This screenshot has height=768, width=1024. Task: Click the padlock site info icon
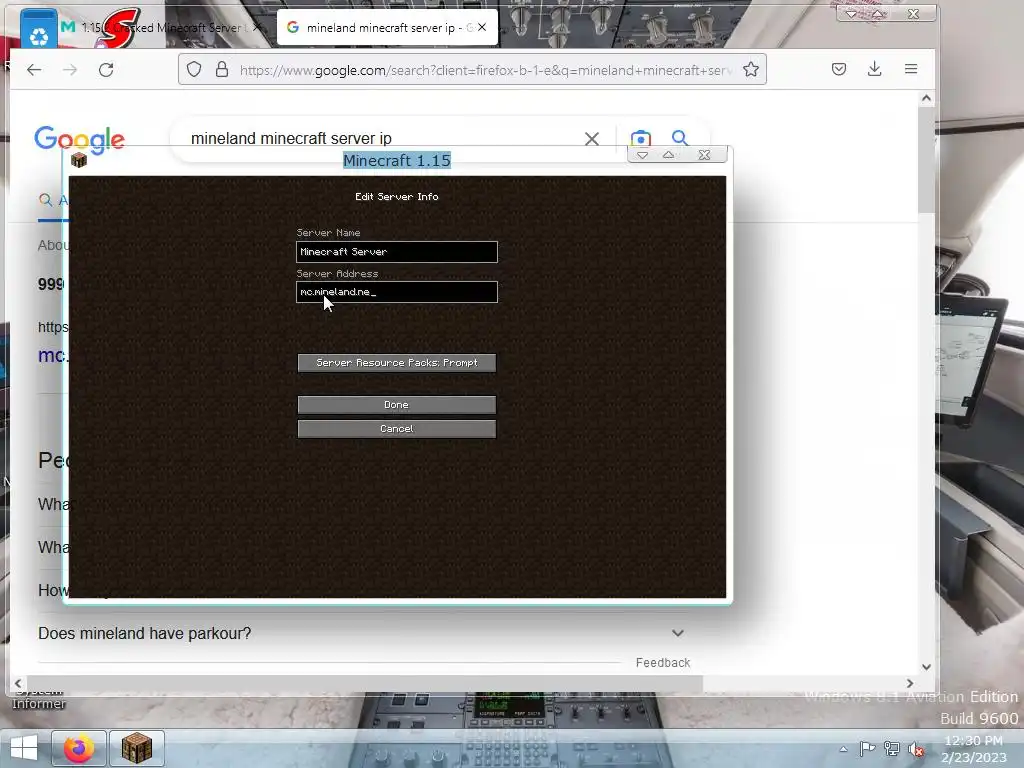click(x=222, y=69)
